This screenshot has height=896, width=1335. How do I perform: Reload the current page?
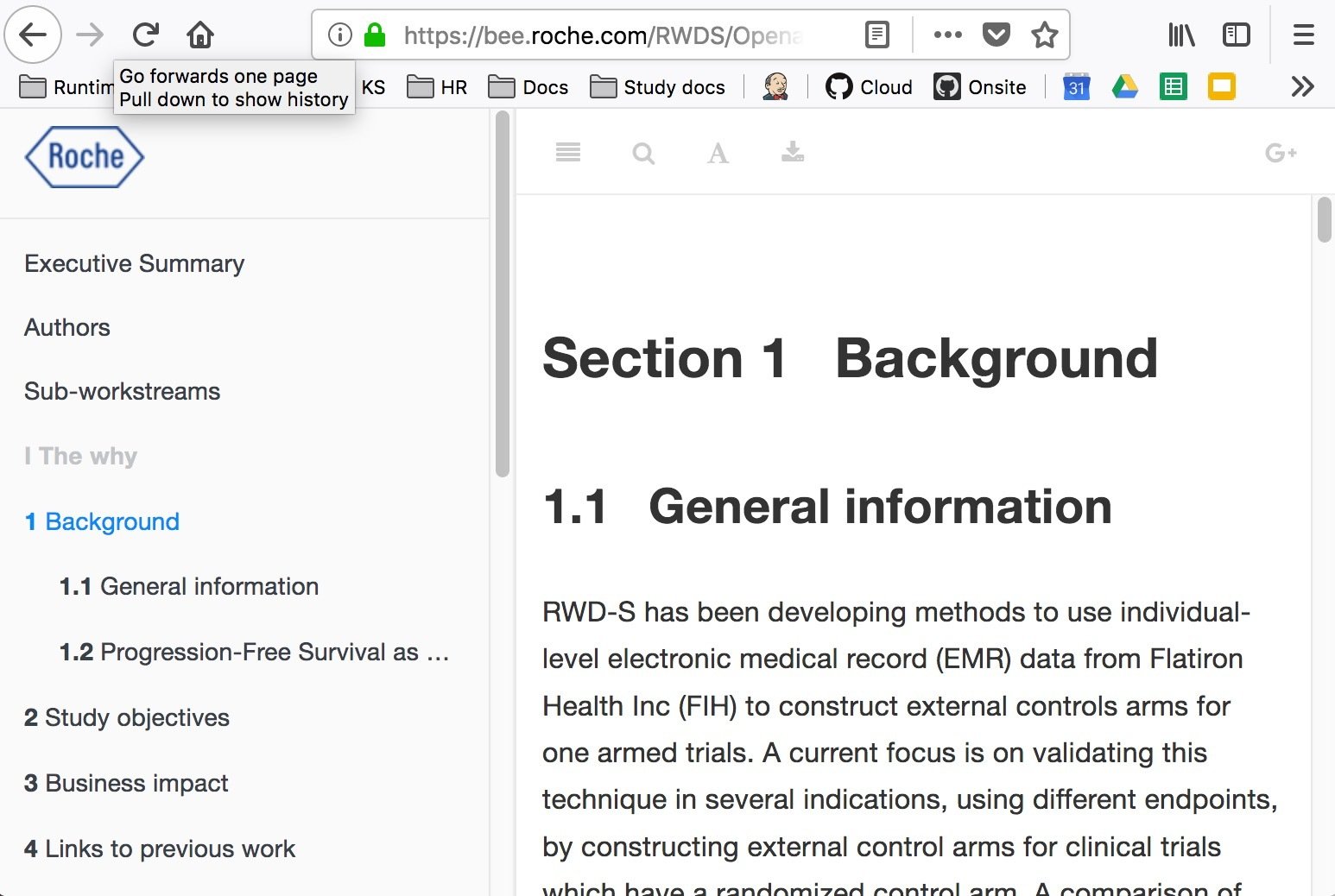coord(145,35)
